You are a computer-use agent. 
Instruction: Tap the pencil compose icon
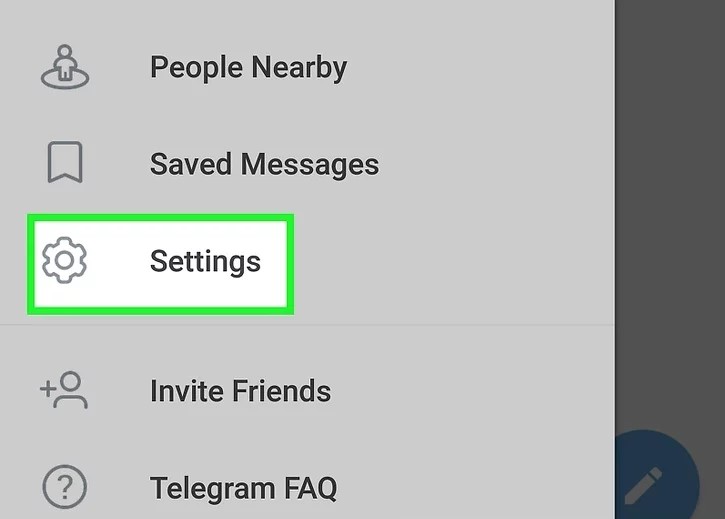click(644, 485)
